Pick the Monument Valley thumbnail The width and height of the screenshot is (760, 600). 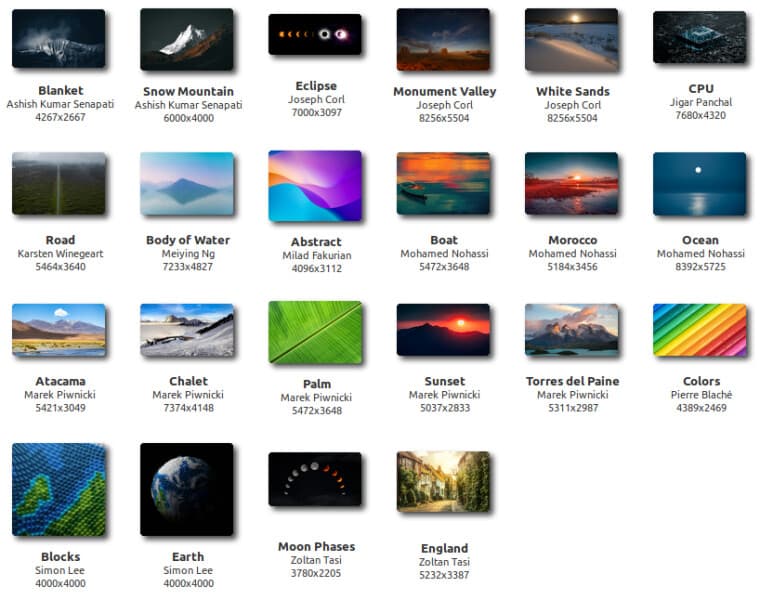443,39
